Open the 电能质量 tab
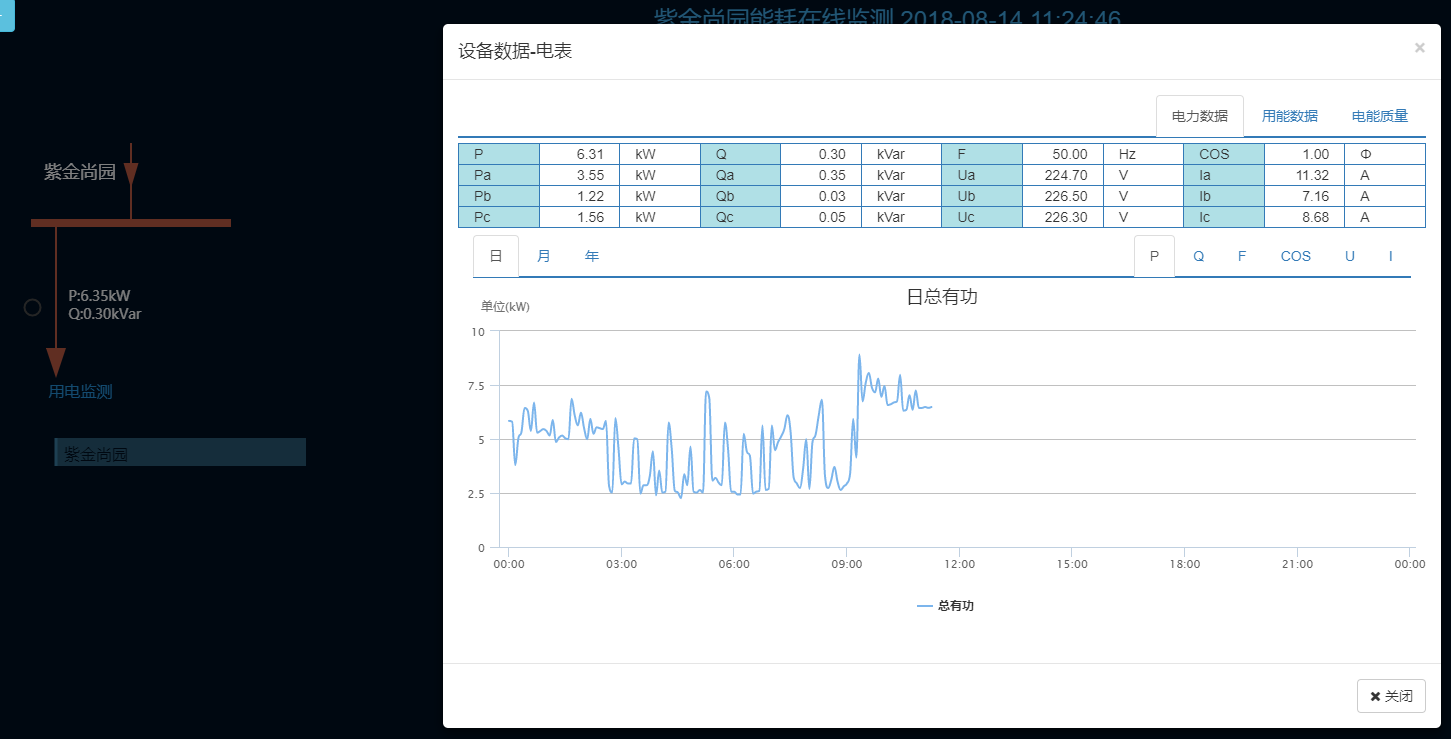 click(1380, 116)
